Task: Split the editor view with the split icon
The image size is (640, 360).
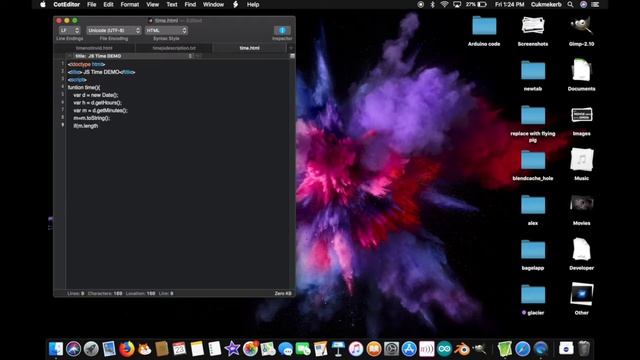Action: 292,56
